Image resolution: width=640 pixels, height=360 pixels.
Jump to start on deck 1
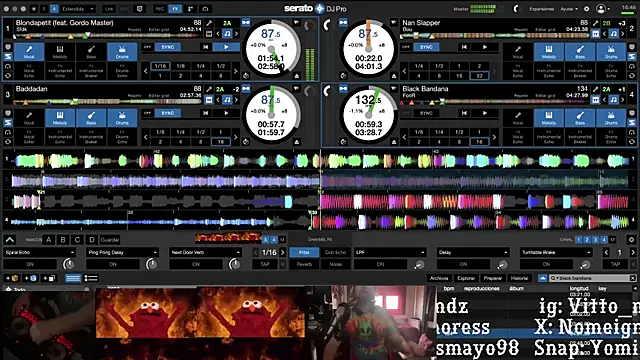point(206,47)
